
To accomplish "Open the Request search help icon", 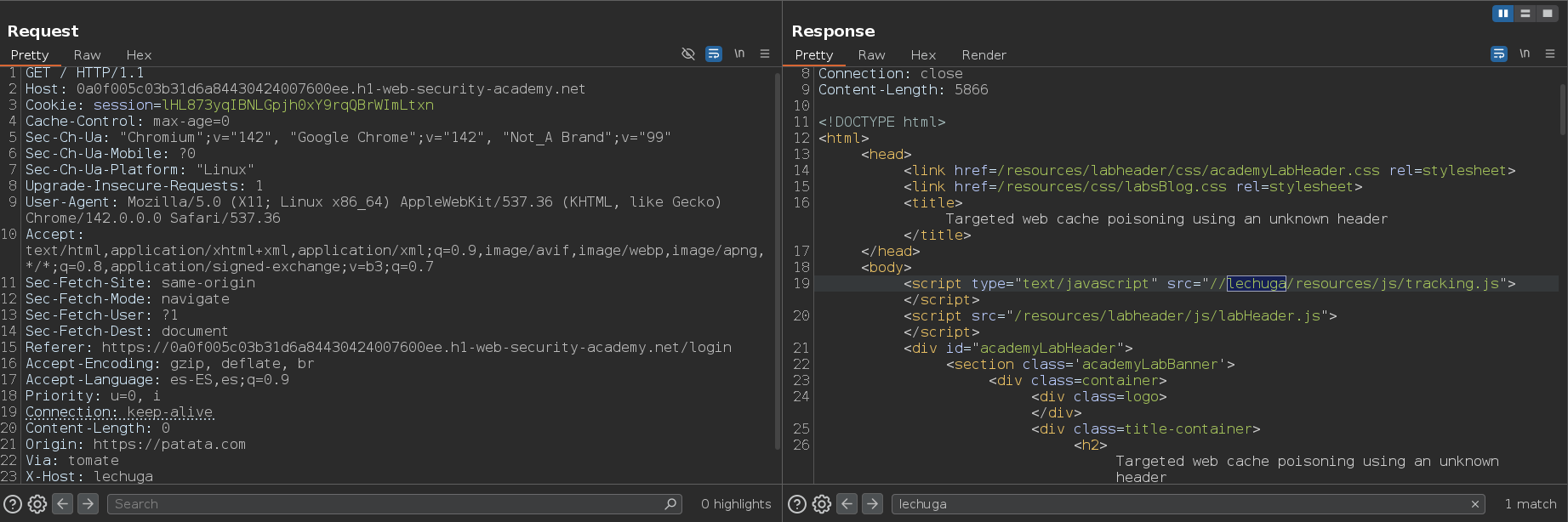I will coord(13,504).
